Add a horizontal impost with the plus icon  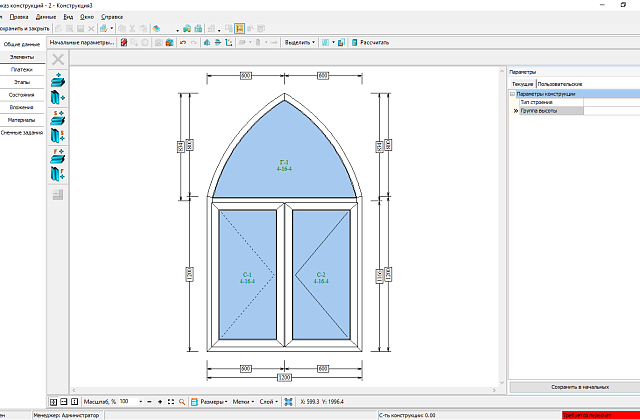[x=58, y=80]
